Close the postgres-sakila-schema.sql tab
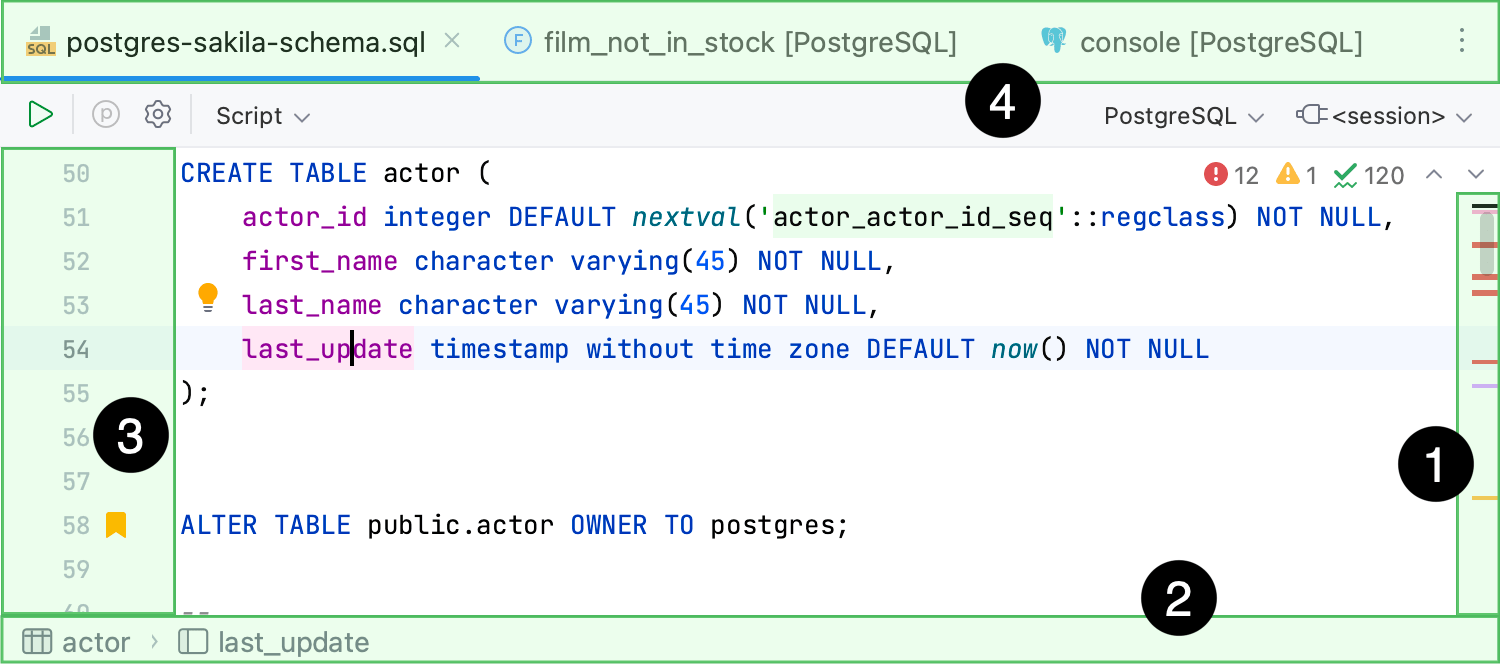1500x664 pixels. click(452, 41)
